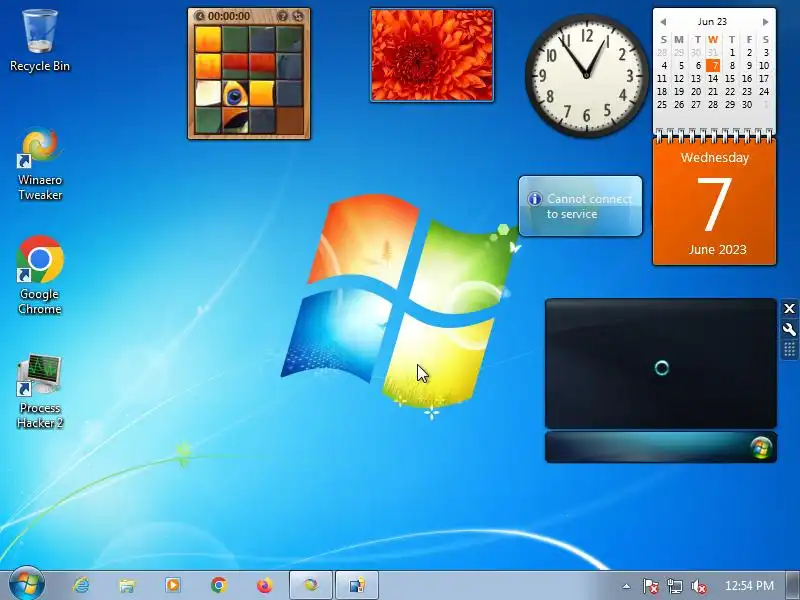The image size is (800, 600).
Task: Close the Media Center gadget
Action: [x=789, y=309]
